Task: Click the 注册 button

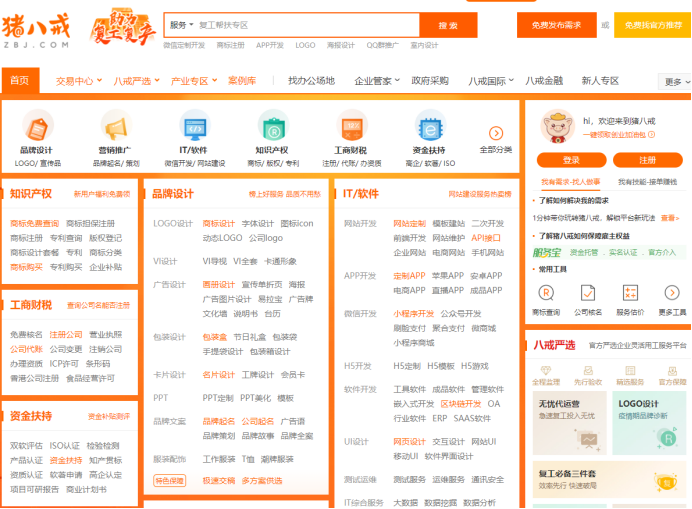Action: pyautogui.click(x=648, y=160)
